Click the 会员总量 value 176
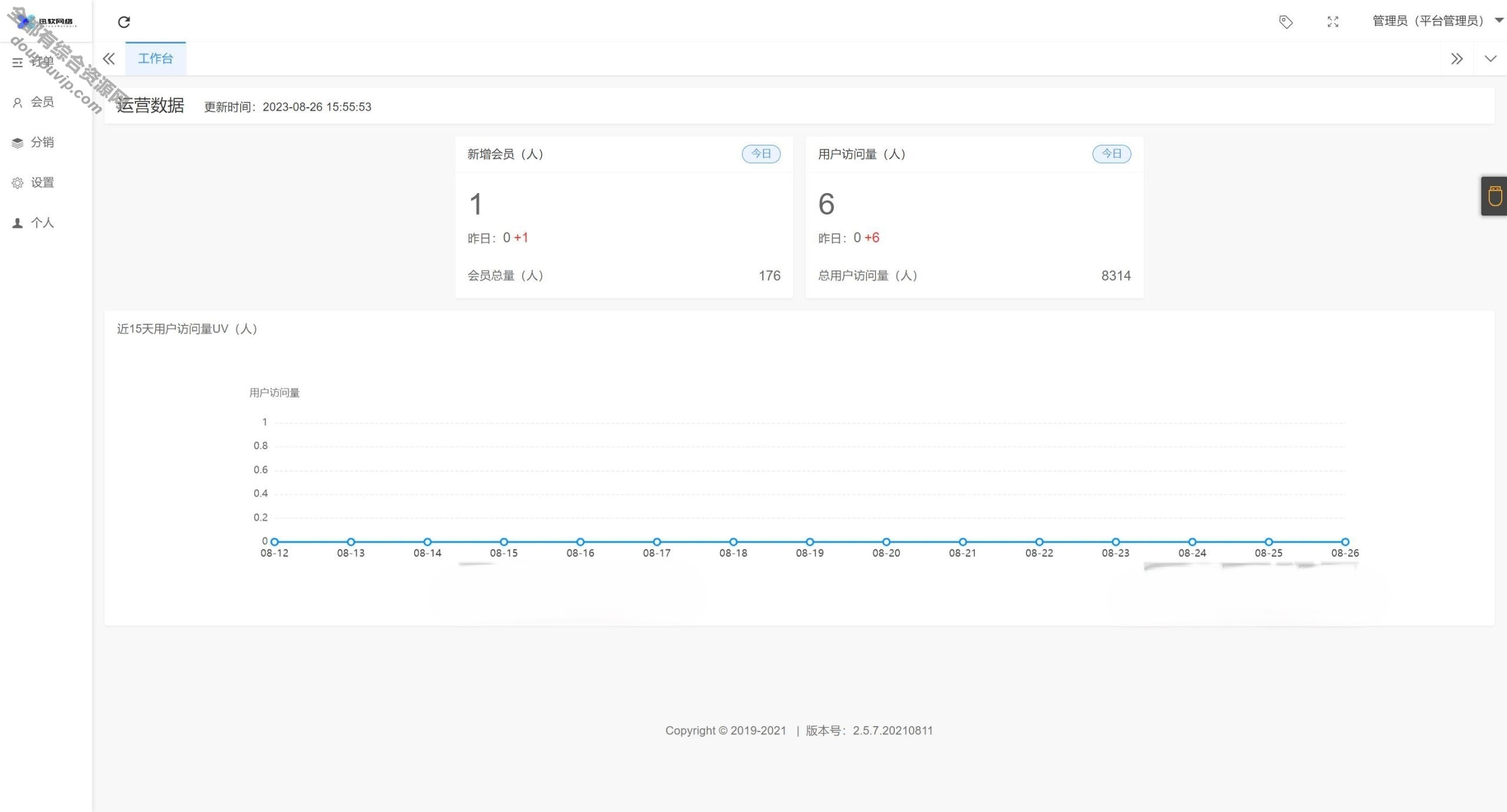Image resolution: width=1507 pixels, height=812 pixels. click(x=769, y=275)
